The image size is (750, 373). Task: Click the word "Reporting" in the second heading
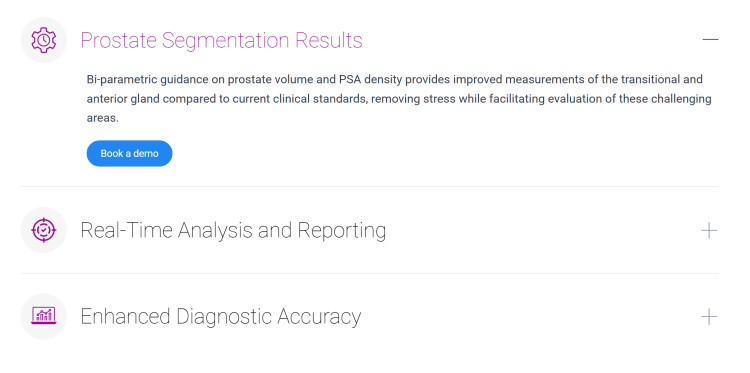342,231
